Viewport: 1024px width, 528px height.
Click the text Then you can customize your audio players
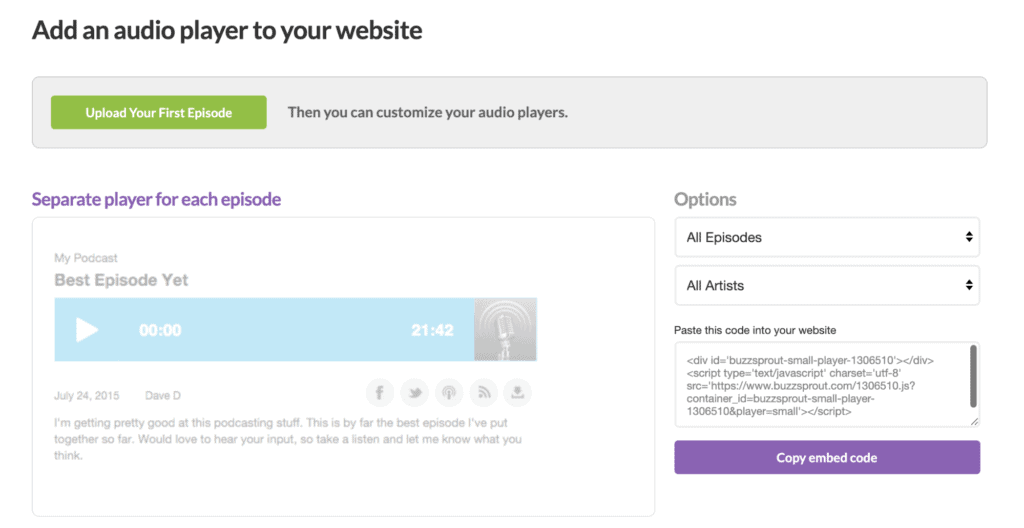pos(428,112)
